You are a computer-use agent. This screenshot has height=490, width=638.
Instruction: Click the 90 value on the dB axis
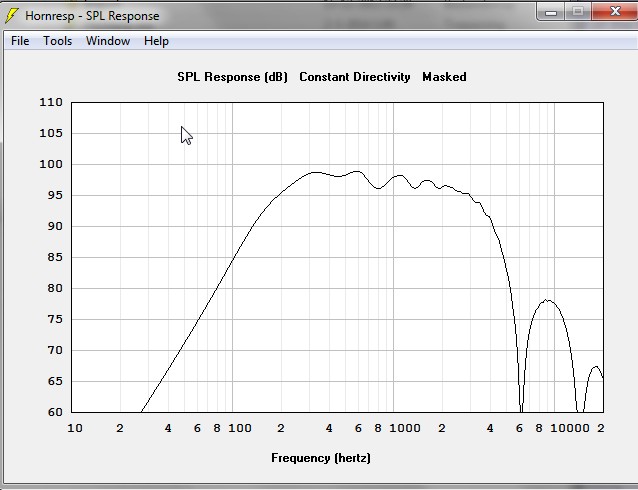tap(55, 226)
